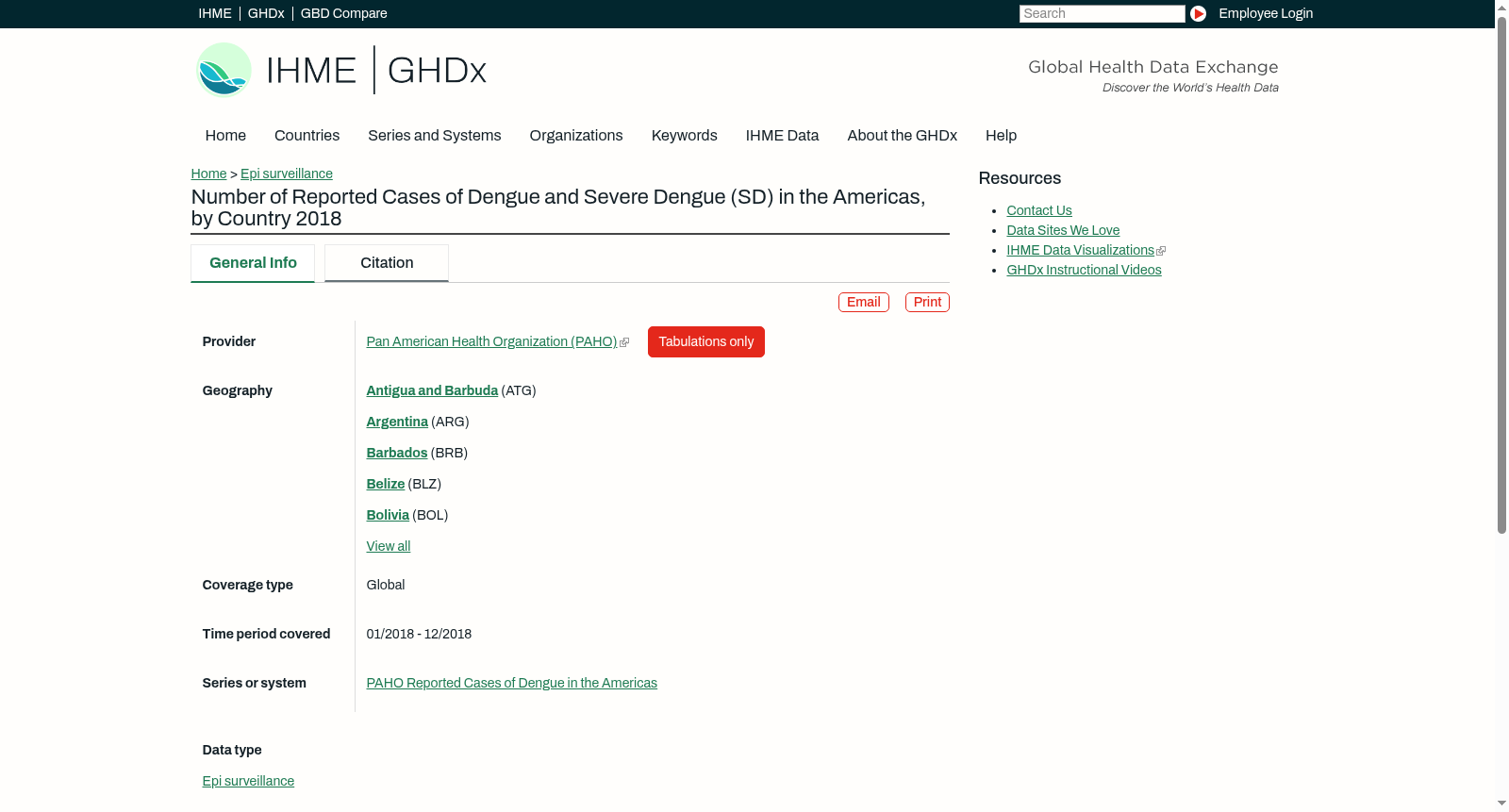Click the '01/2018 - 12/2018' time period text
Viewport: 1509px width, 812px height.
pos(419,634)
